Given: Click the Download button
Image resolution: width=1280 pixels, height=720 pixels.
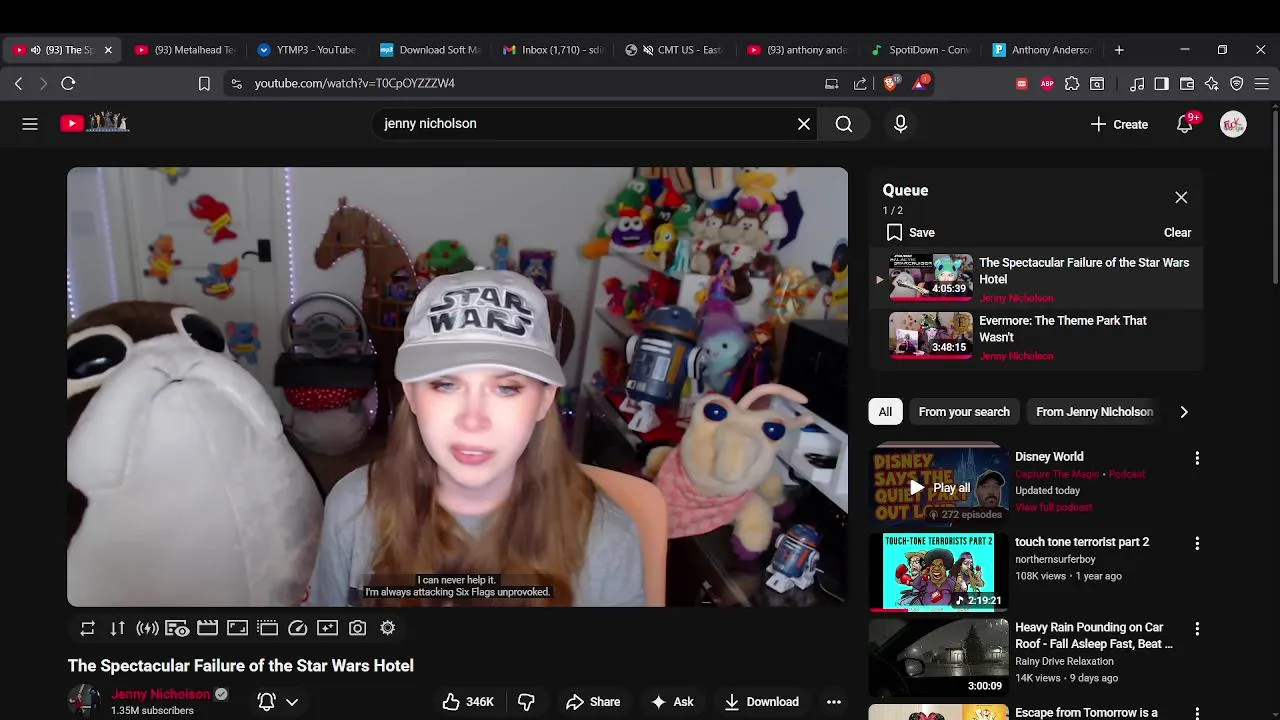Looking at the screenshot, I should coord(762,702).
